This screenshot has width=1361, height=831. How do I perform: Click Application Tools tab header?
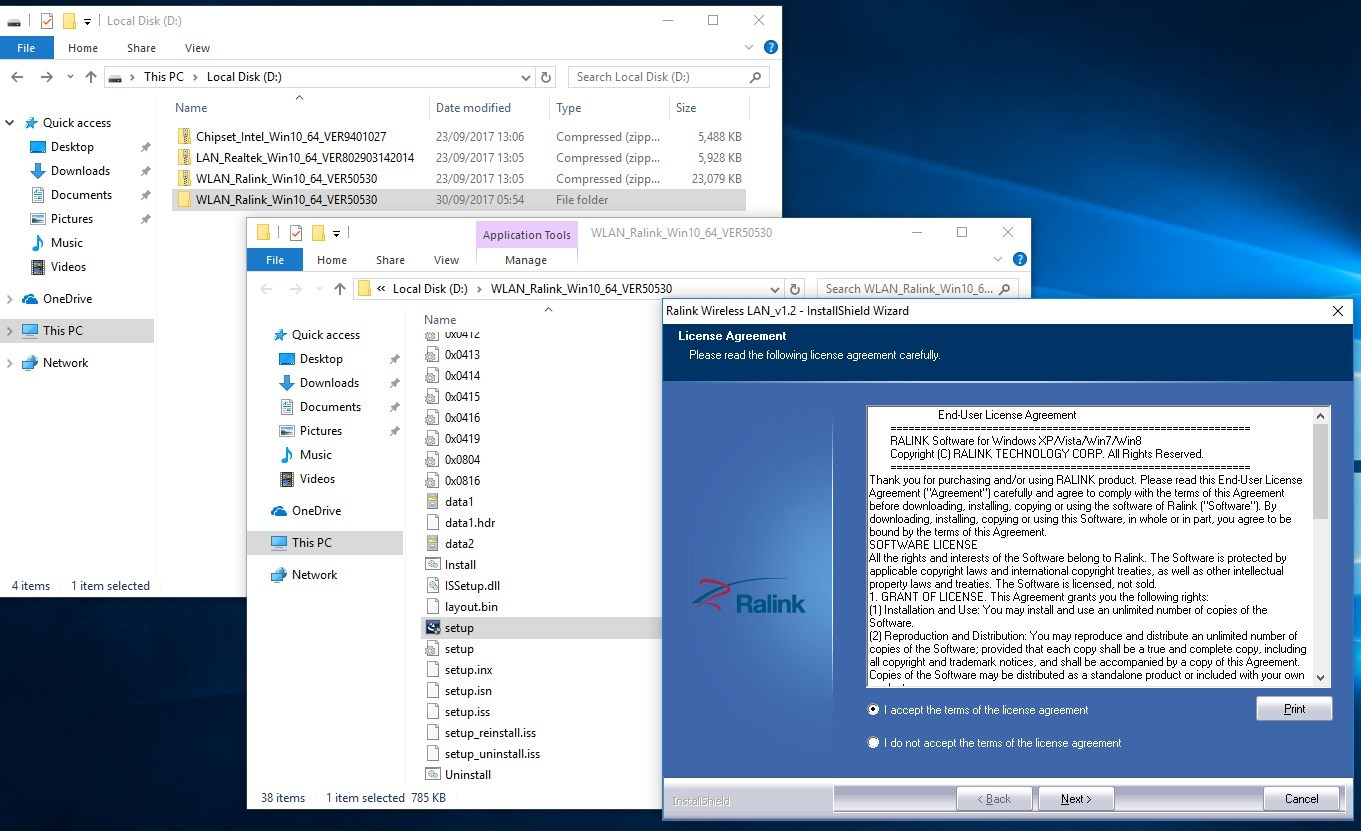[x=527, y=235]
